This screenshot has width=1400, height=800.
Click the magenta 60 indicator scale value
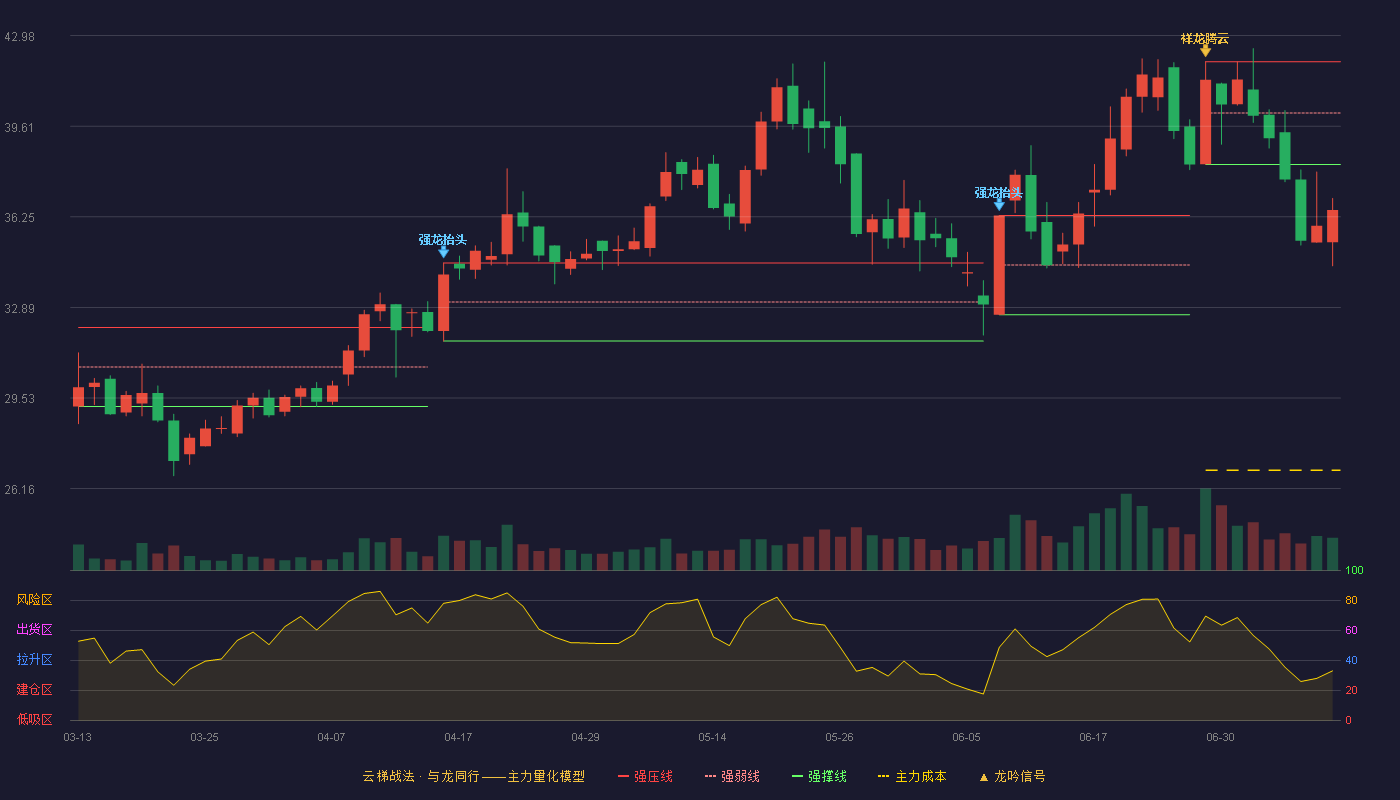[x=1351, y=630]
